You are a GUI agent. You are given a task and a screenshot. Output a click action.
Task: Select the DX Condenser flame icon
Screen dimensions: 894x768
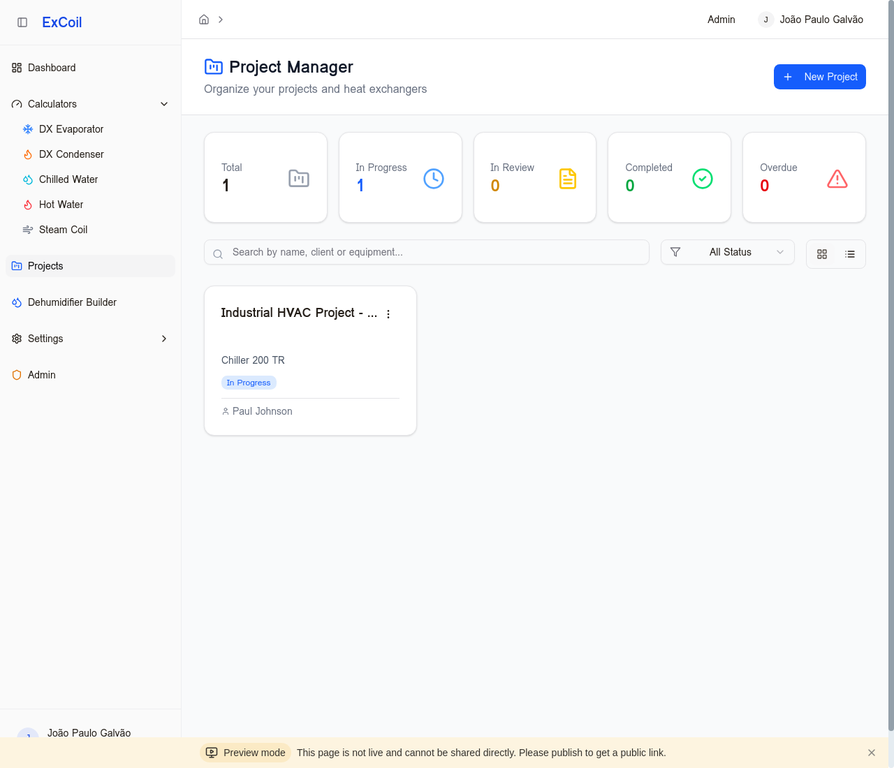click(x=27, y=154)
